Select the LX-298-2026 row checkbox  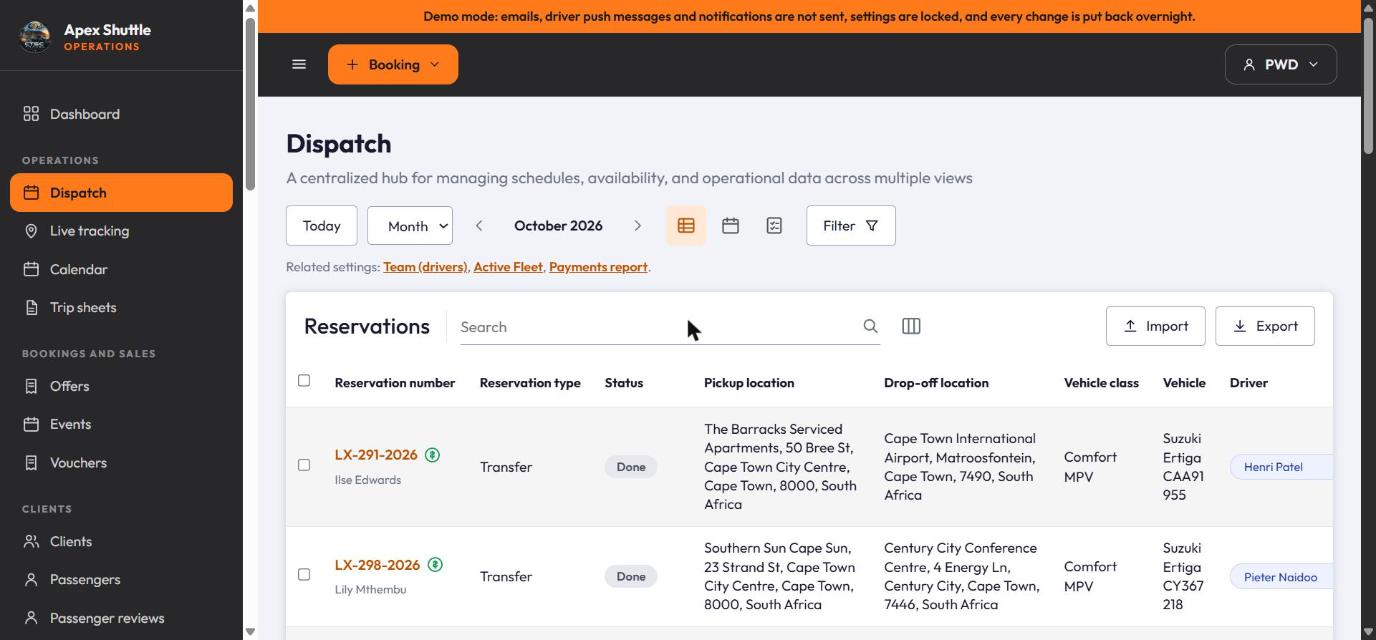point(304,575)
